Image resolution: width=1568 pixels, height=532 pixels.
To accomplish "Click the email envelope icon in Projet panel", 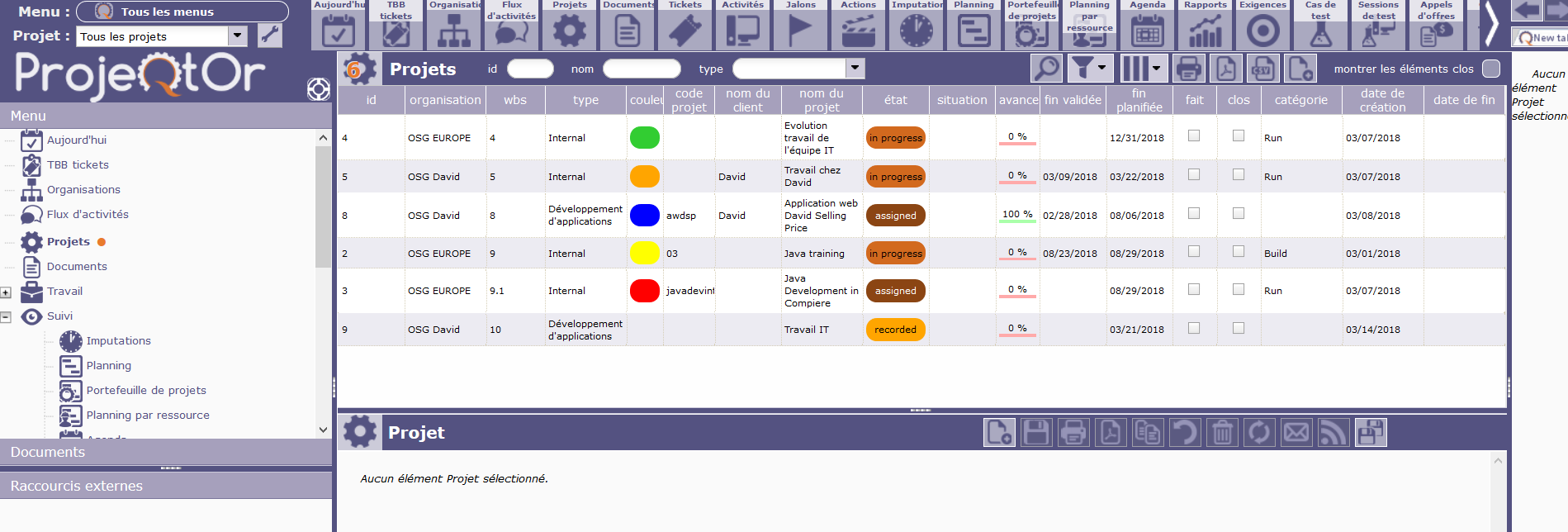I will [1296, 432].
